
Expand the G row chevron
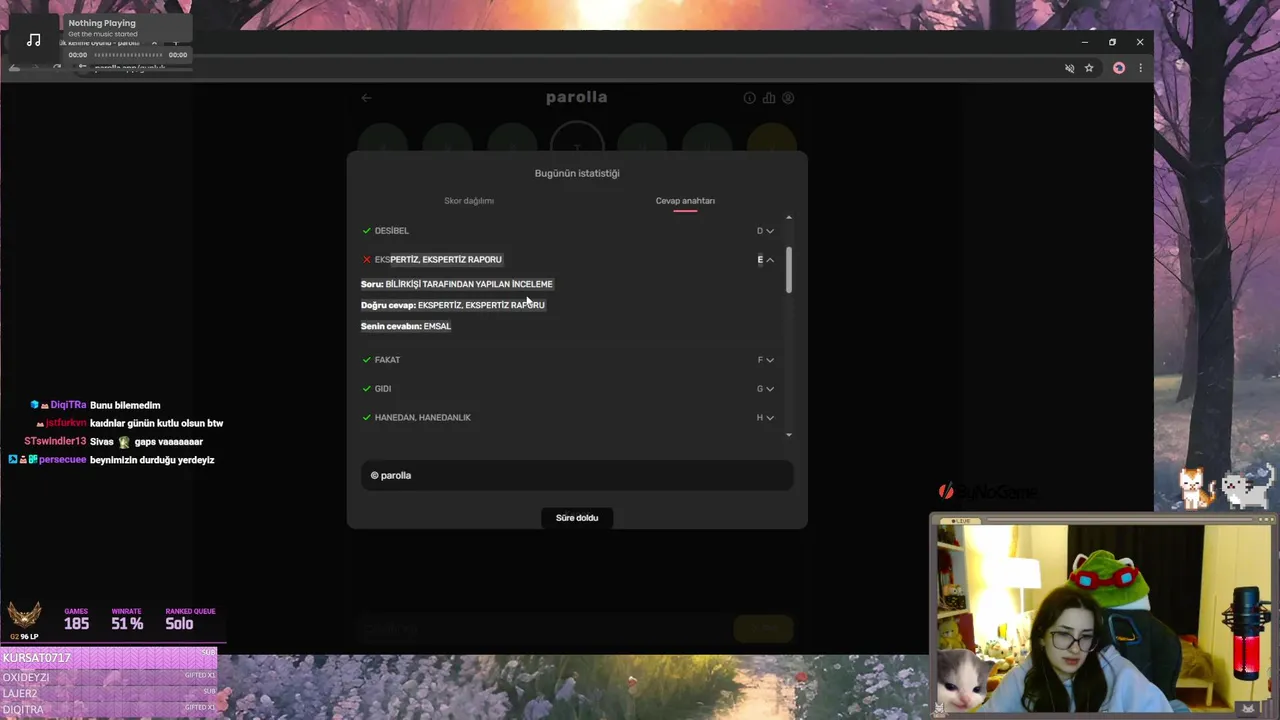tap(770, 389)
